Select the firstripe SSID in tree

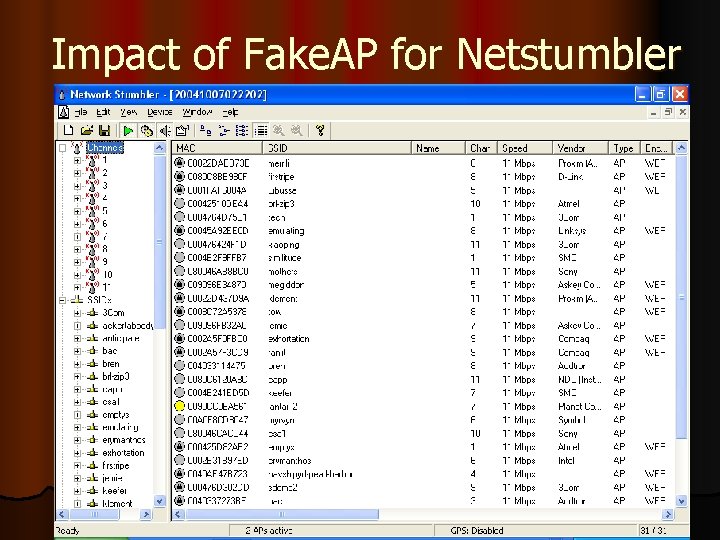tap(116, 466)
